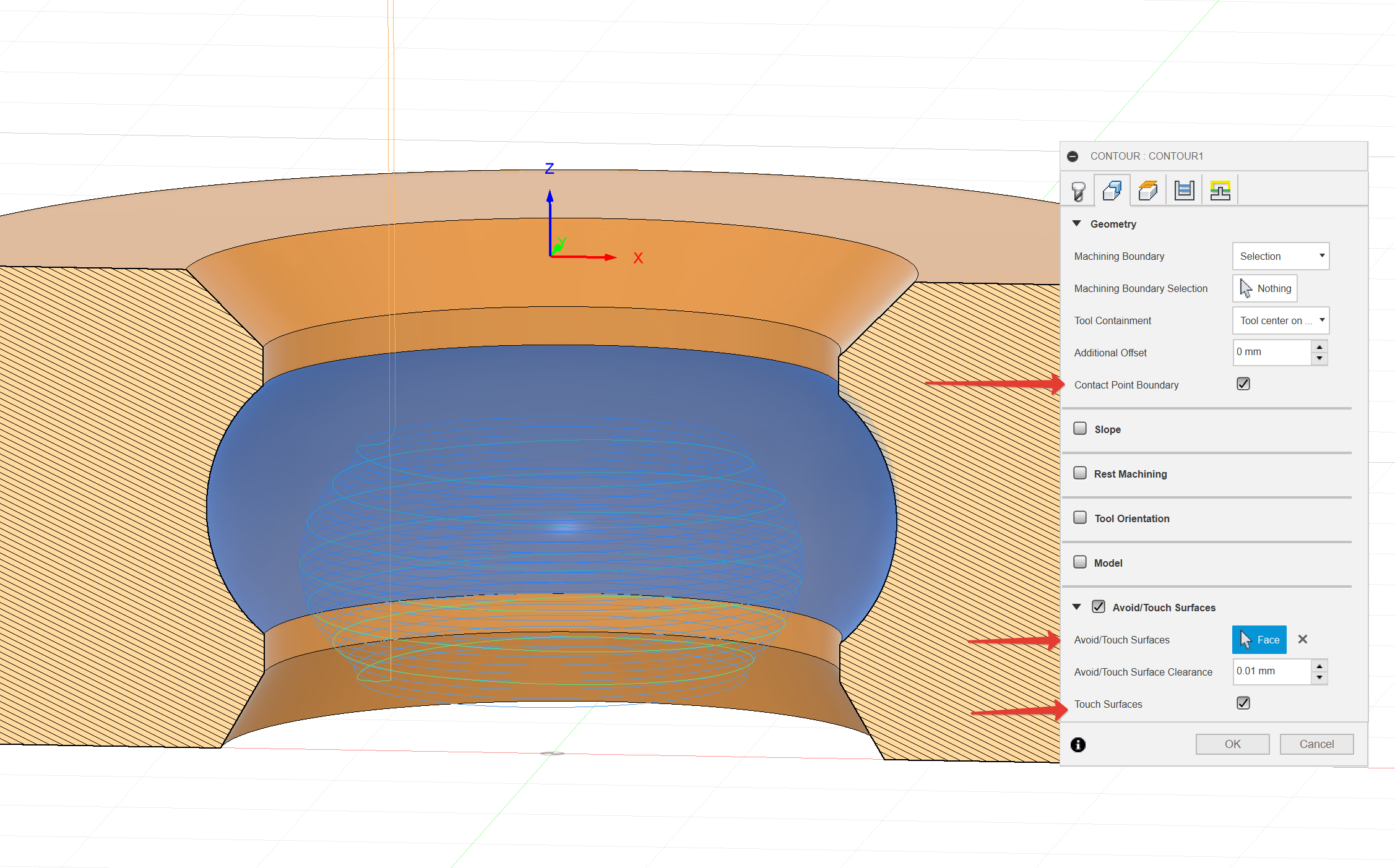Click the info icon at dialog bottom
Viewport: 1395px width, 868px height.
click(x=1078, y=744)
